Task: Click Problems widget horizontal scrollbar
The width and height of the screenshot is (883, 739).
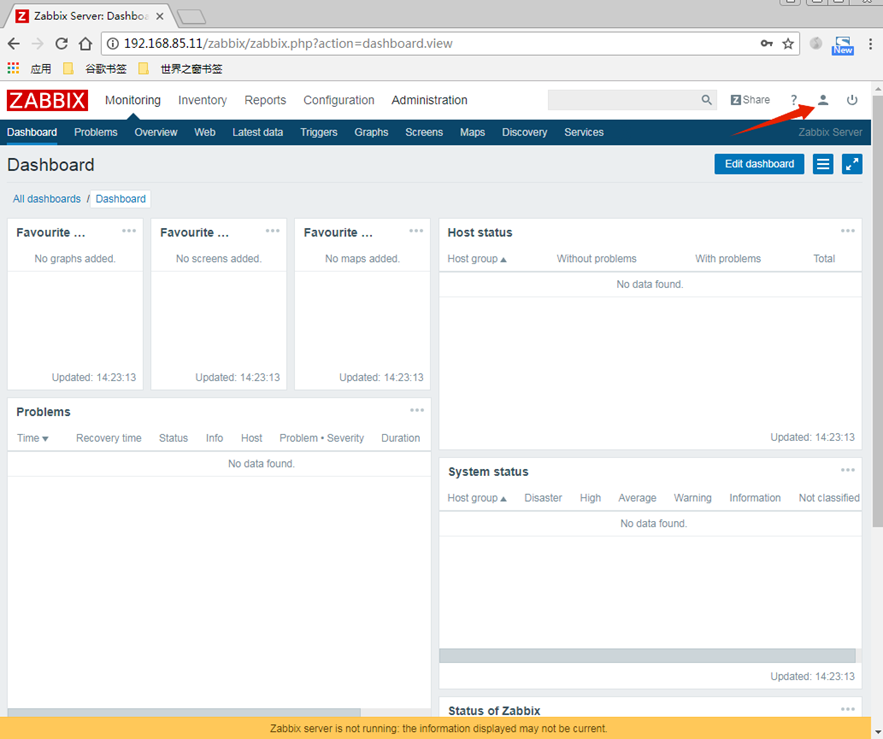Action: pos(184,713)
